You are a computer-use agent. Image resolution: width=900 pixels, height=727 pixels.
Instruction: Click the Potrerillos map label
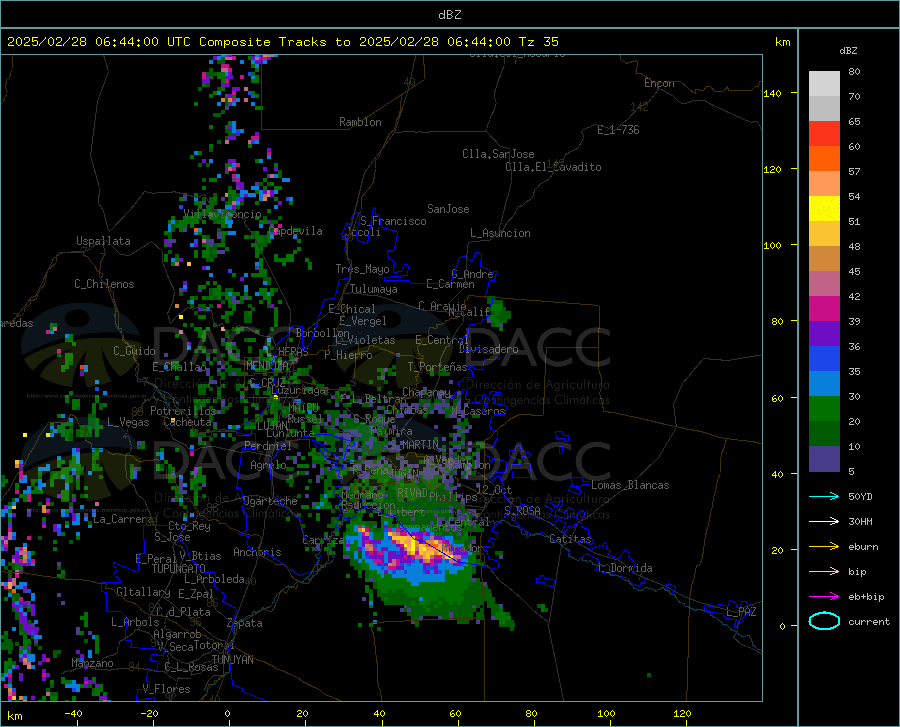coord(183,411)
